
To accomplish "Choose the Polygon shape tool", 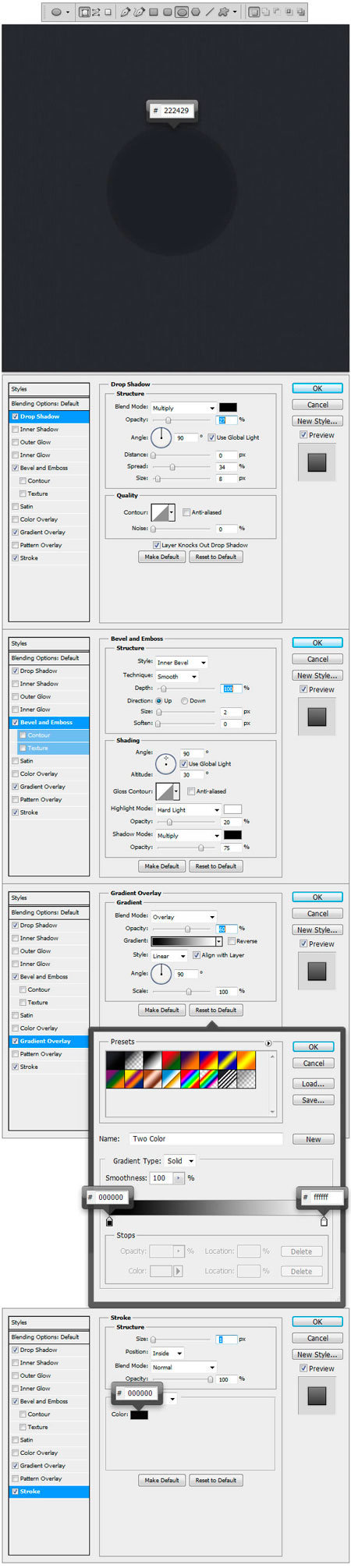I will (196, 12).
